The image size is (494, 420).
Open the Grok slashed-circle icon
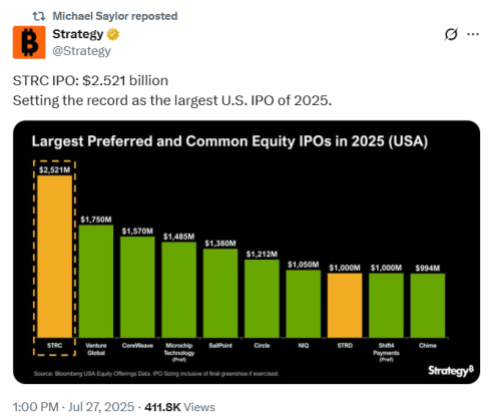[451, 34]
